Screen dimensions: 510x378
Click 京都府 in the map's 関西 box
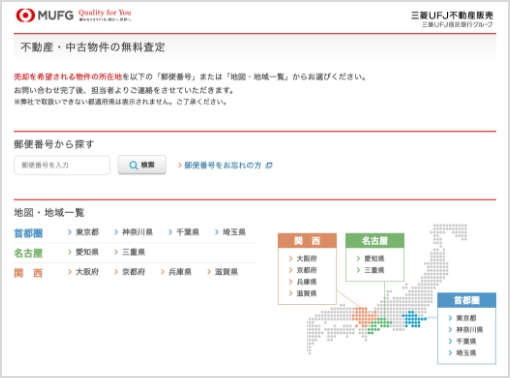click(x=307, y=270)
